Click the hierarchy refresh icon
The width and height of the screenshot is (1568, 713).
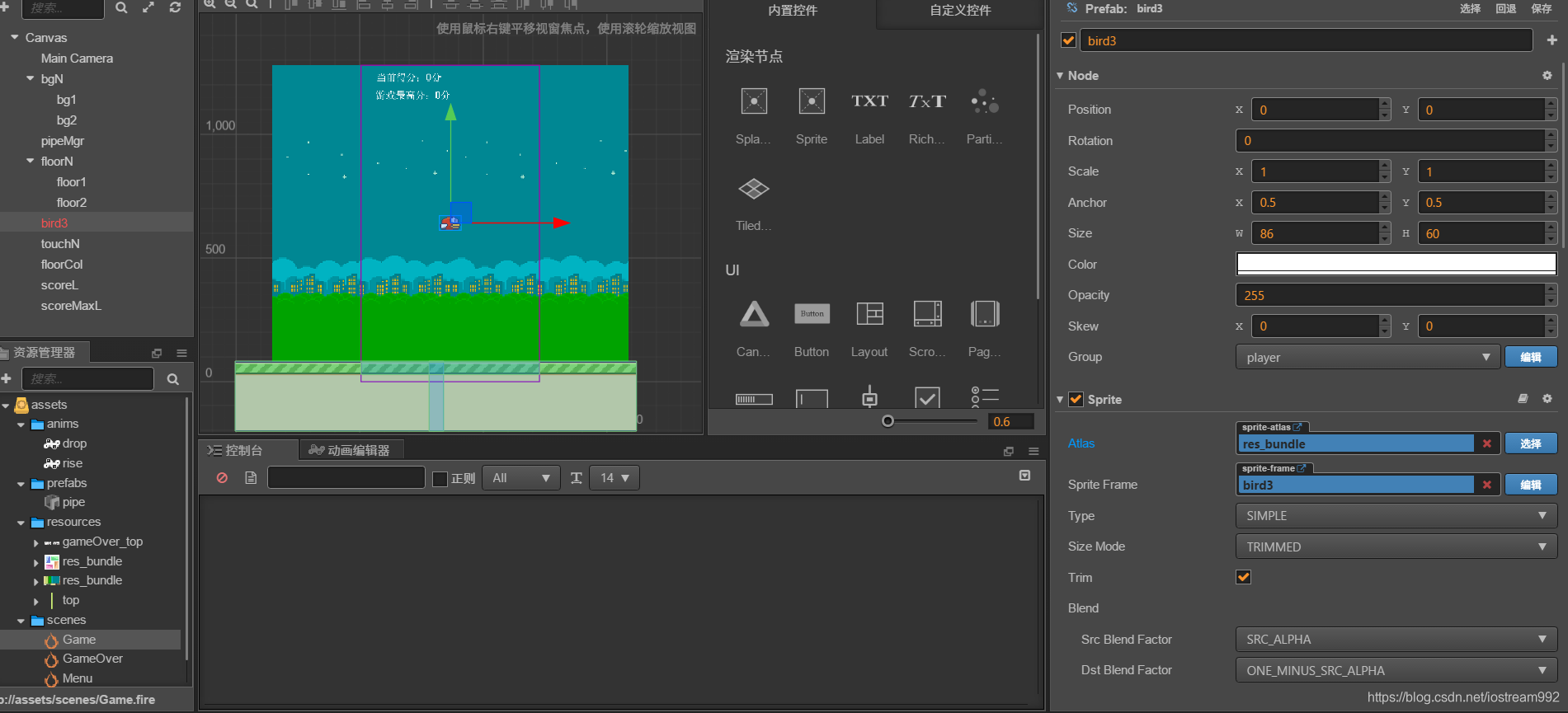pyautogui.click(x=175, y=7)
